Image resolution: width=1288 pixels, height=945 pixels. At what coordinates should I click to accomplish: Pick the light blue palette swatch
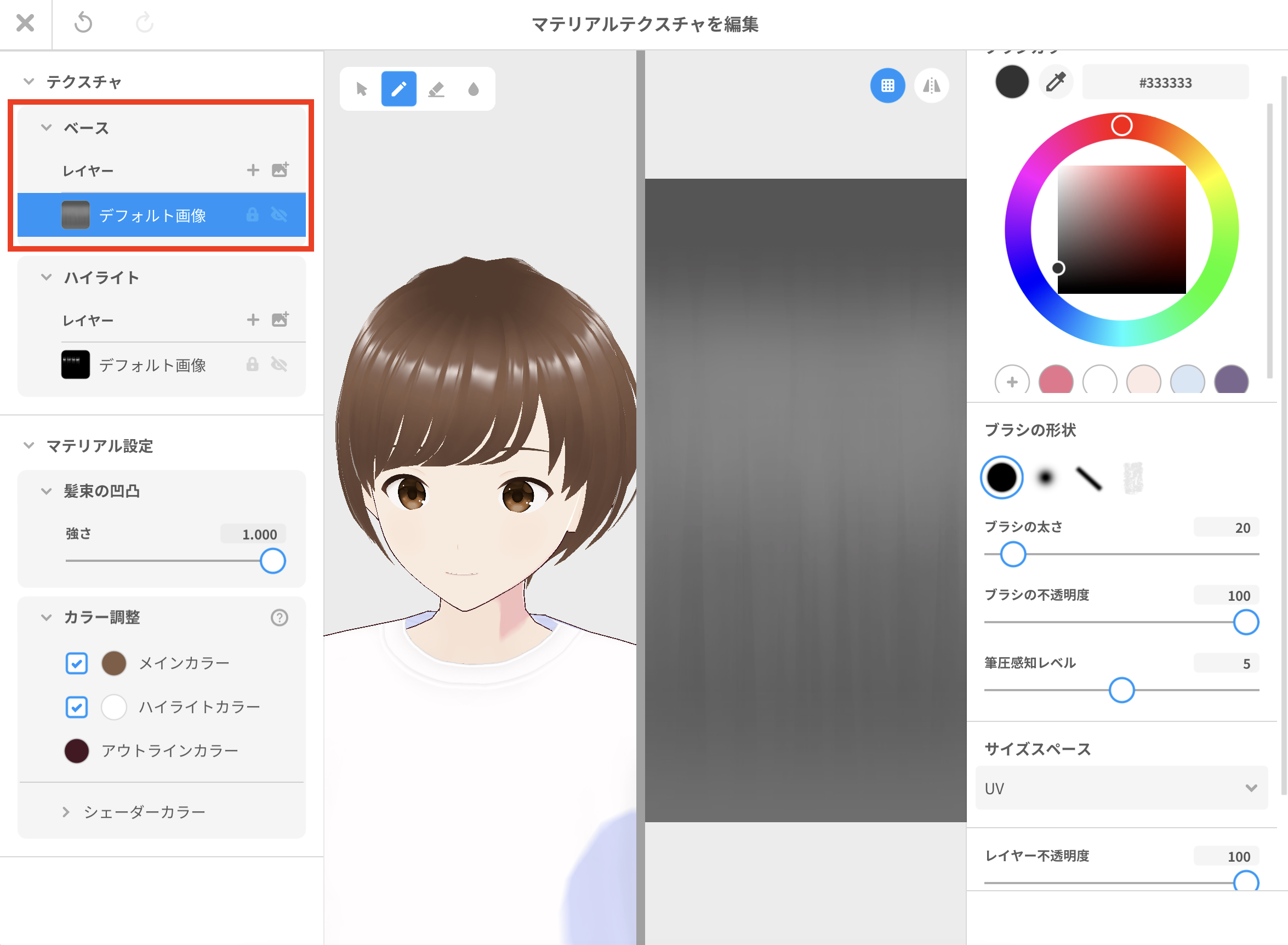[1187, 380]
